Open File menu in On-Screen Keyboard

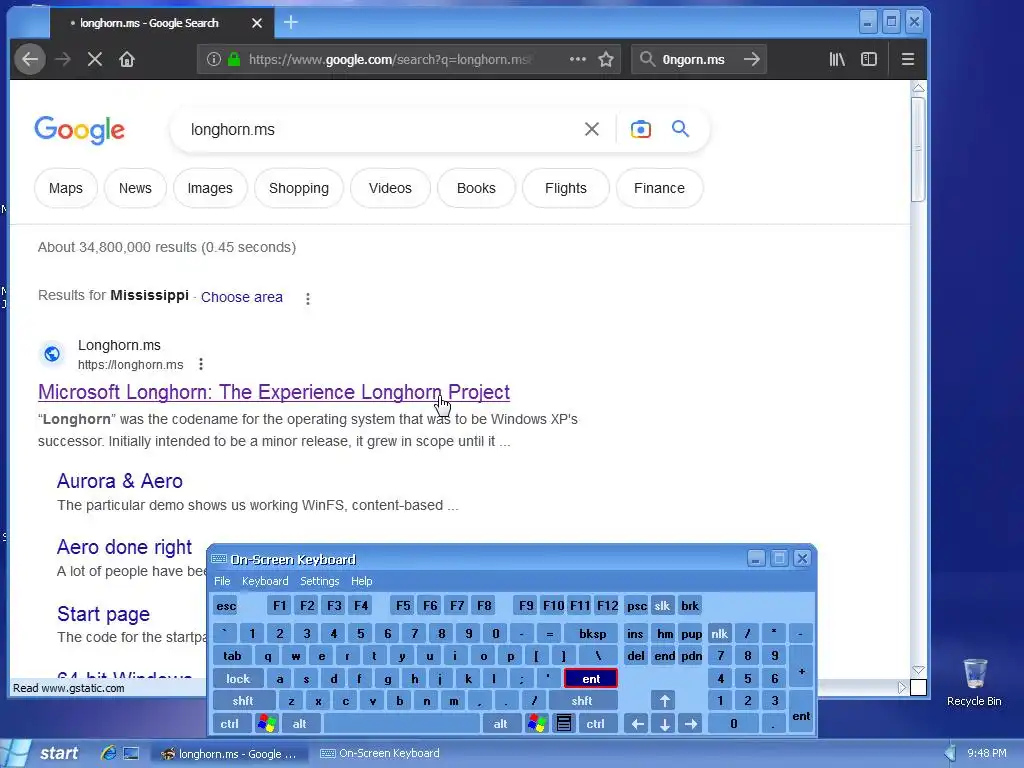pos(222,581)
